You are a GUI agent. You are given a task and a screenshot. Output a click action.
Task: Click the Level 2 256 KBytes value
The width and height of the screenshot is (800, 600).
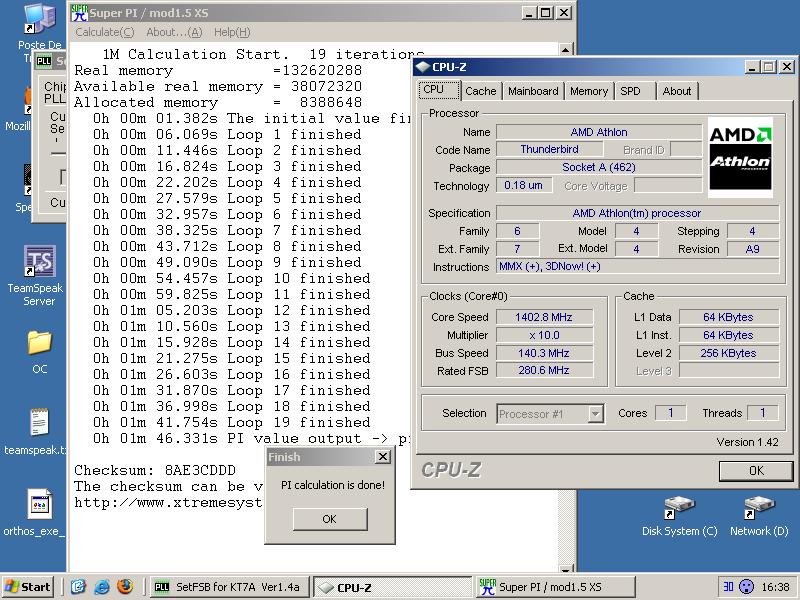click(729, 353)
